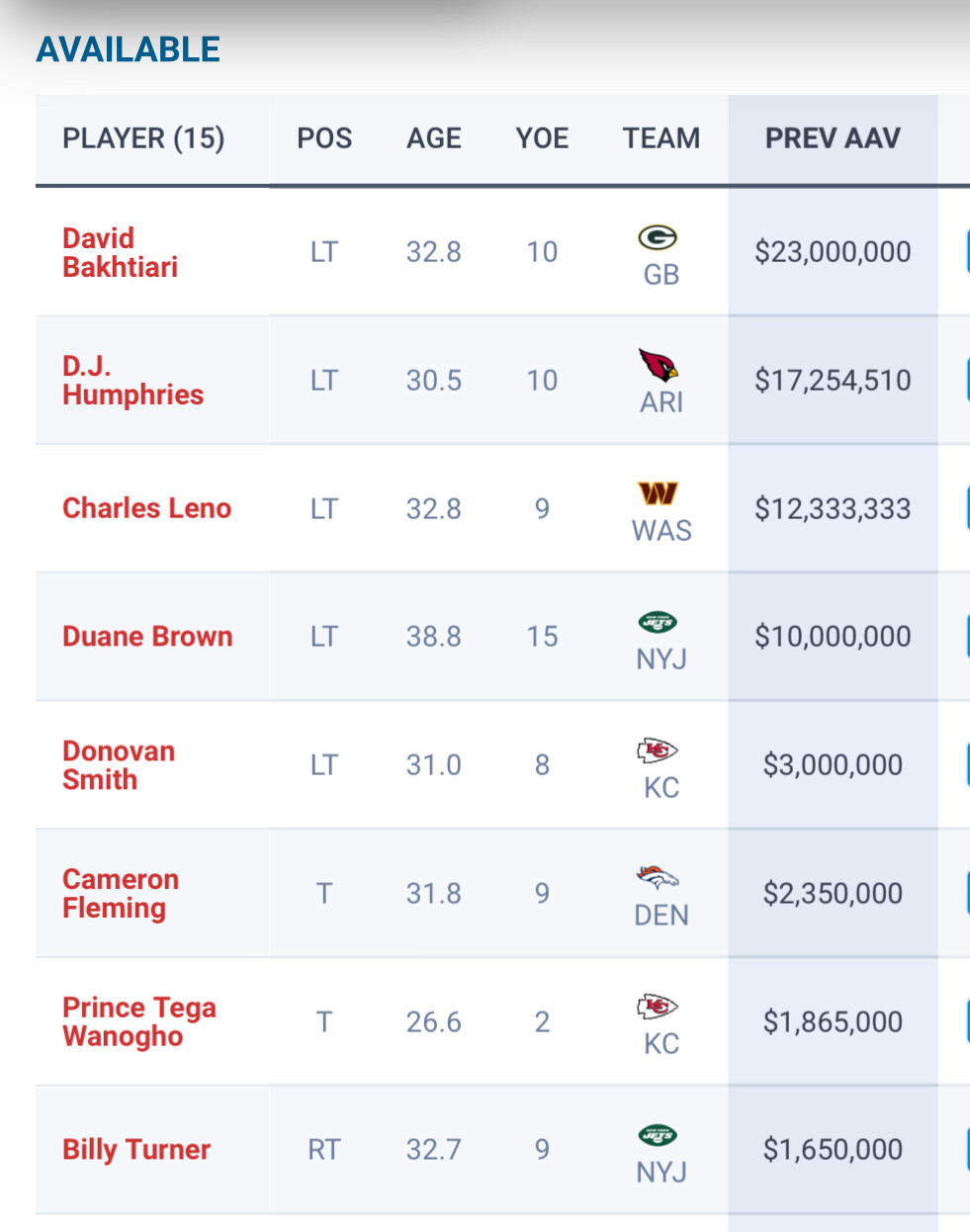Click the Chiefs logo in Wanogho's row
The height and width of the screenshot is (1232, 970).
[658, 1007]
